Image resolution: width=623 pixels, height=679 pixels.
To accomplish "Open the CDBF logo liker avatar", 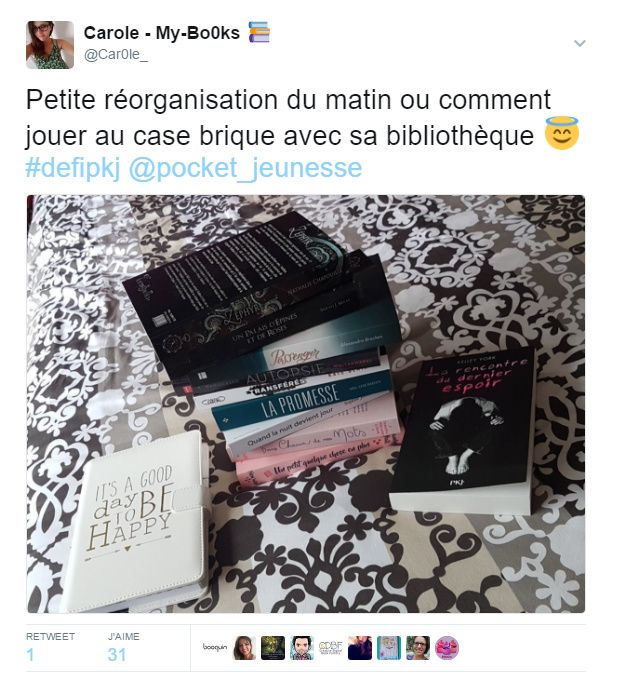I will [x=331, y=647].
